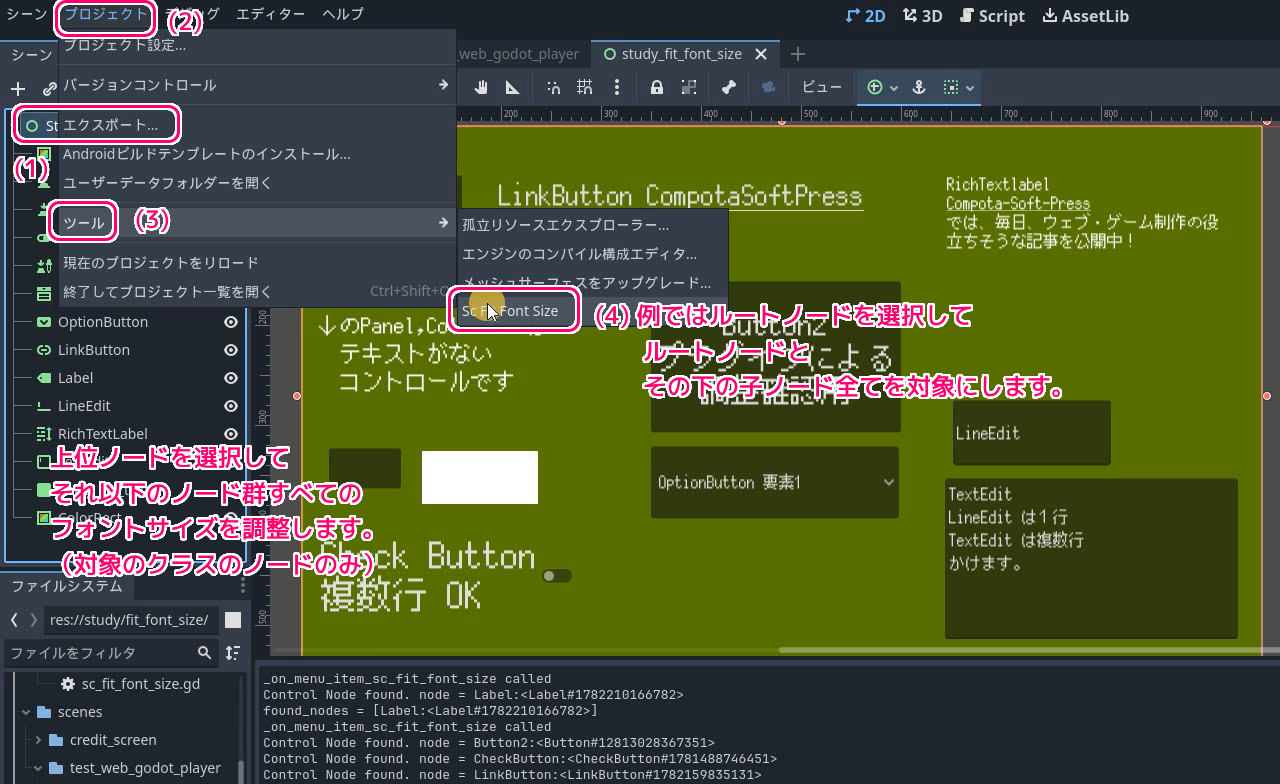Choose メッシュサーフェスをアップグレード... entry
This screenshot has height=784, width=1280.
point(591,283)
